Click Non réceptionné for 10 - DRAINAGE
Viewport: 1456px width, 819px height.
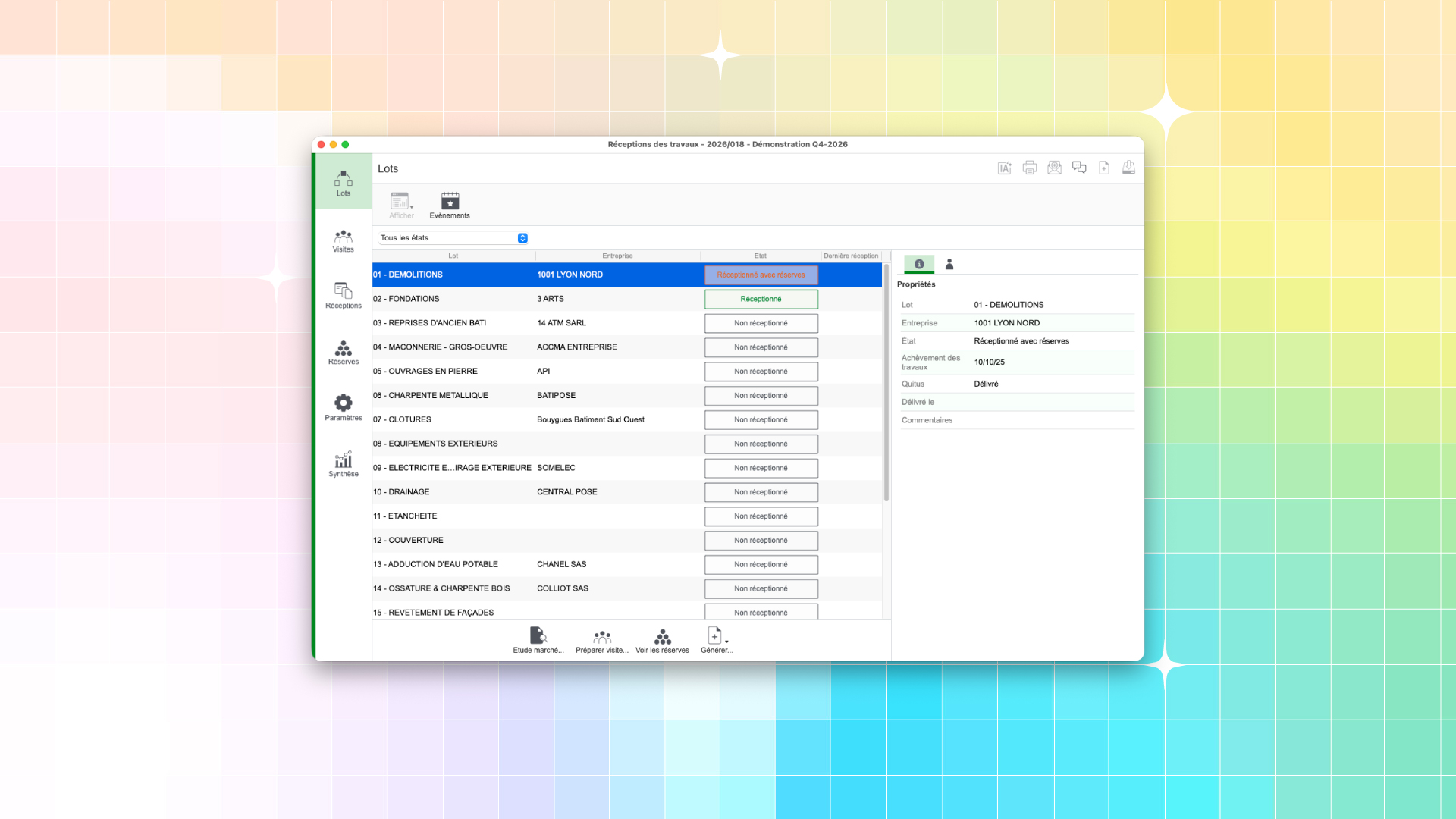pos(761,493)
